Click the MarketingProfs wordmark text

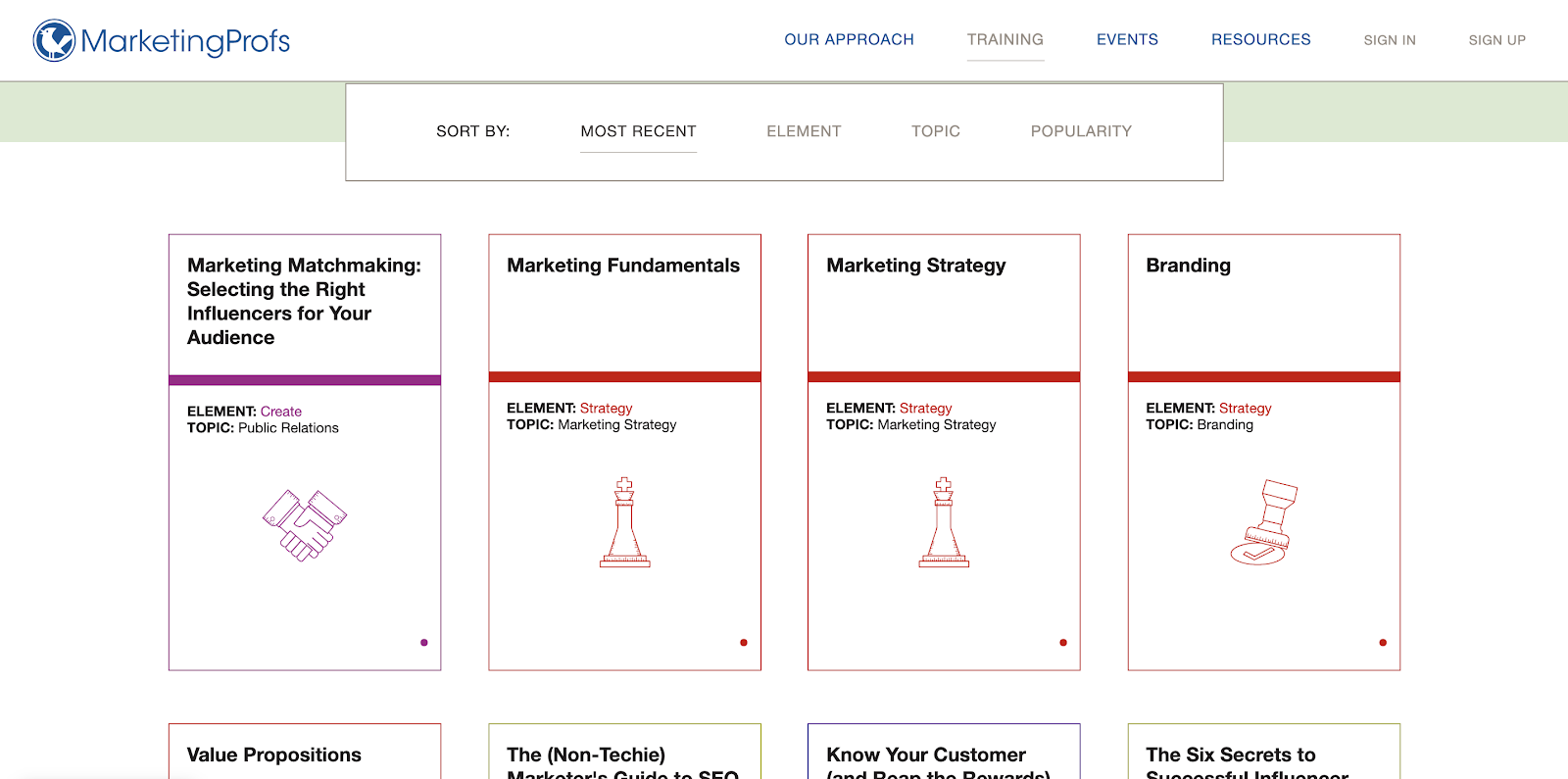pos(185,41)
